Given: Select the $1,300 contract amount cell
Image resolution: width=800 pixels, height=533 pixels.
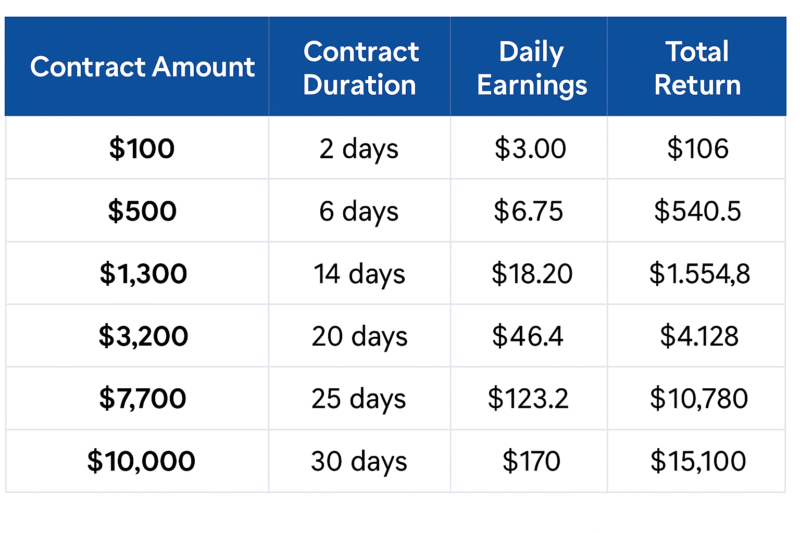Looking at the screenshot, I should point(142,274).
